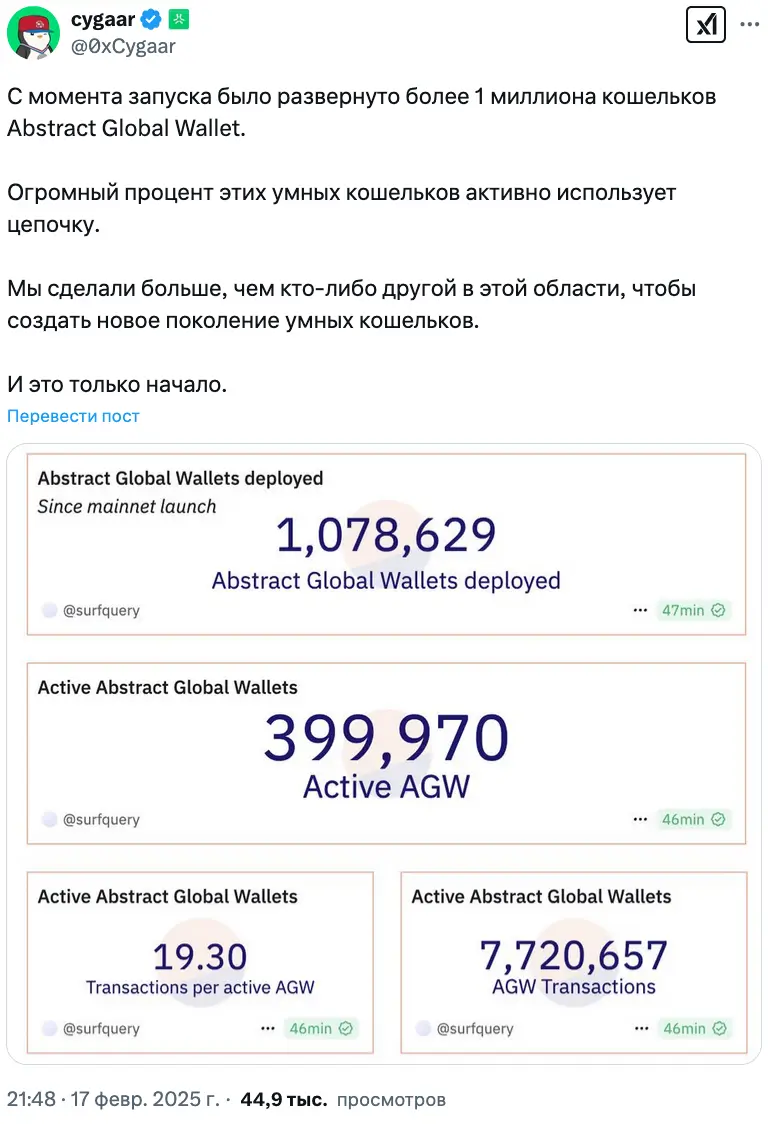Click the 46min badge on 399,970 card
The height and width of the screenshot is (1124, 768).
(x=693, y=819)
